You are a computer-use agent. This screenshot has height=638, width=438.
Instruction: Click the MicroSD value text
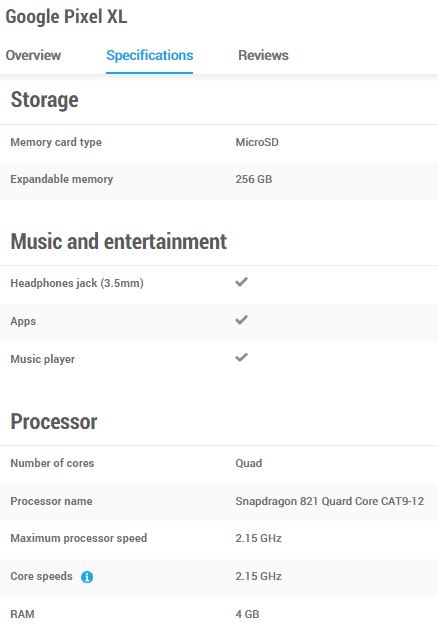257,142
